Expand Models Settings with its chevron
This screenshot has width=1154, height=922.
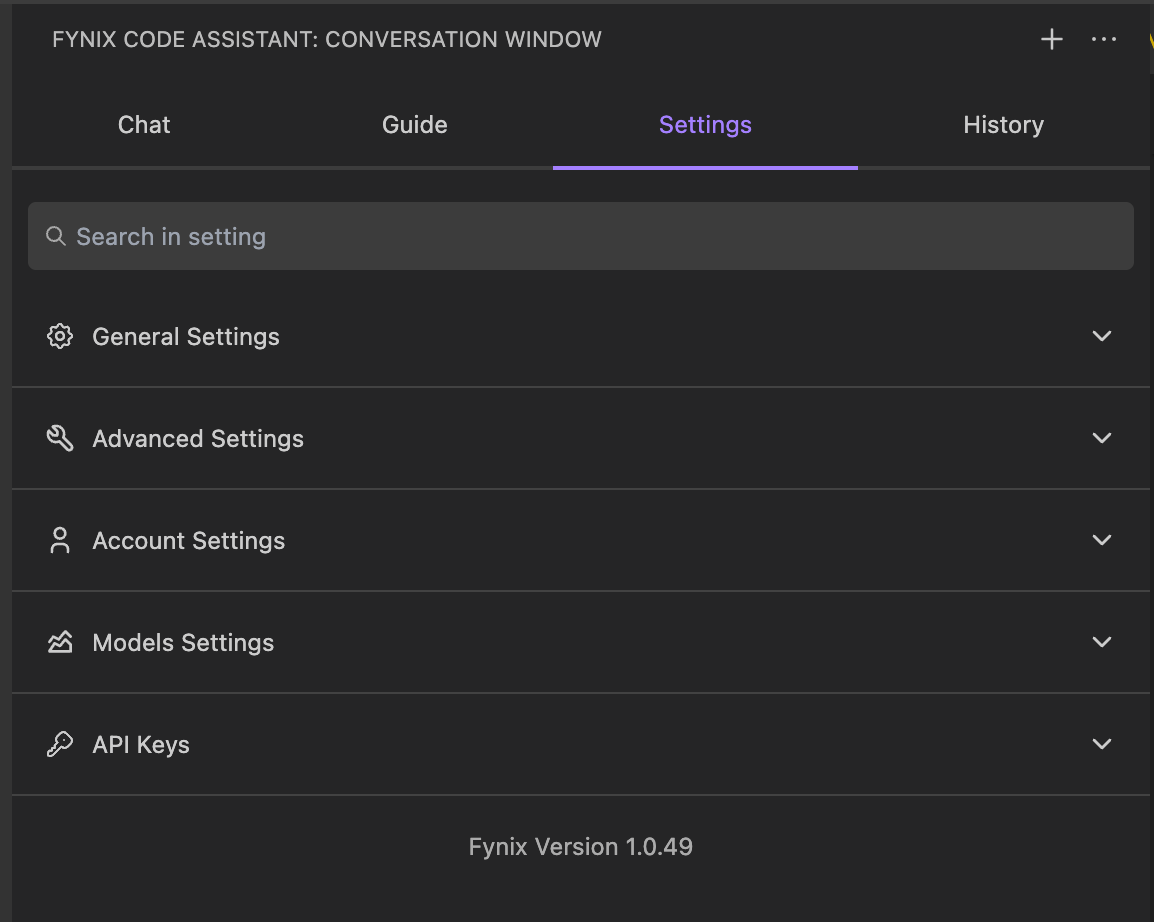(1101, 642)
